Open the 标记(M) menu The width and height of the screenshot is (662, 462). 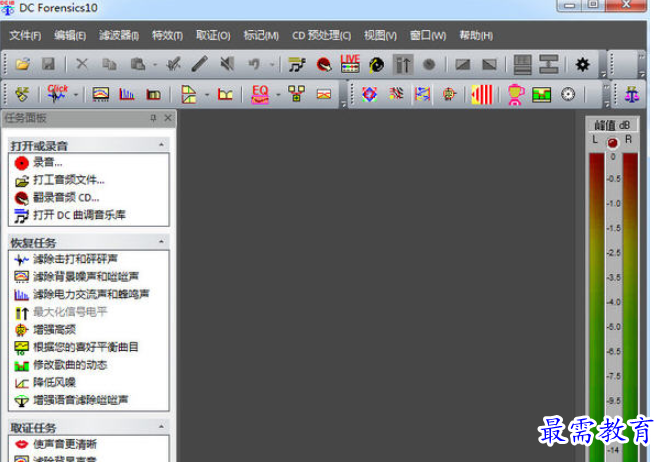(261, 35)
